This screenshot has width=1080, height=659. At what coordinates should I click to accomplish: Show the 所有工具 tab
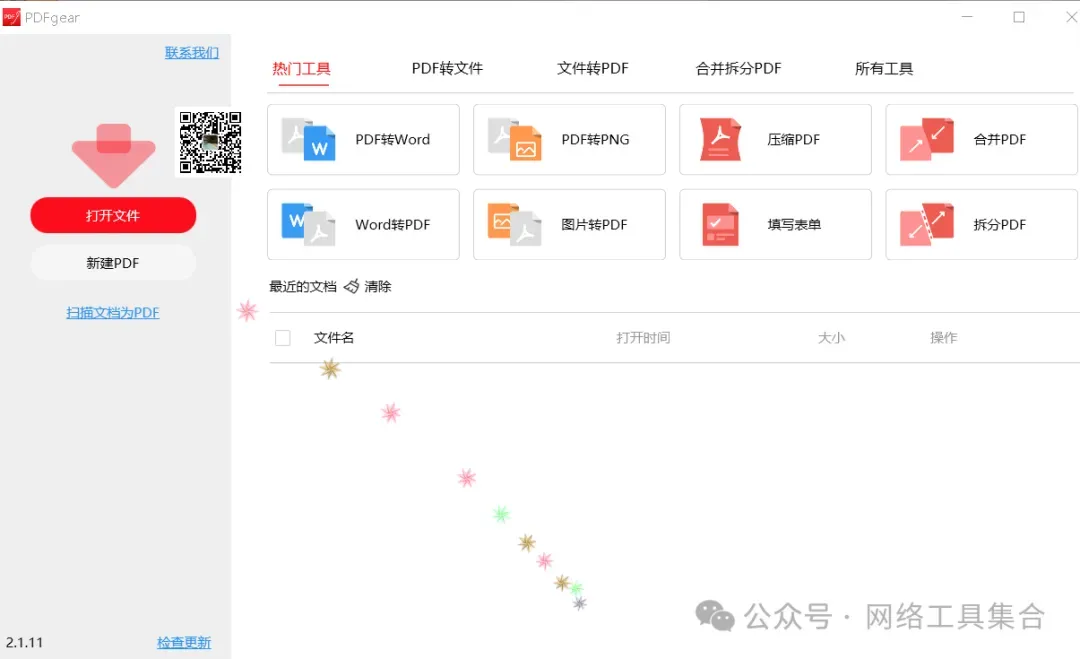(x=884, y=69)
